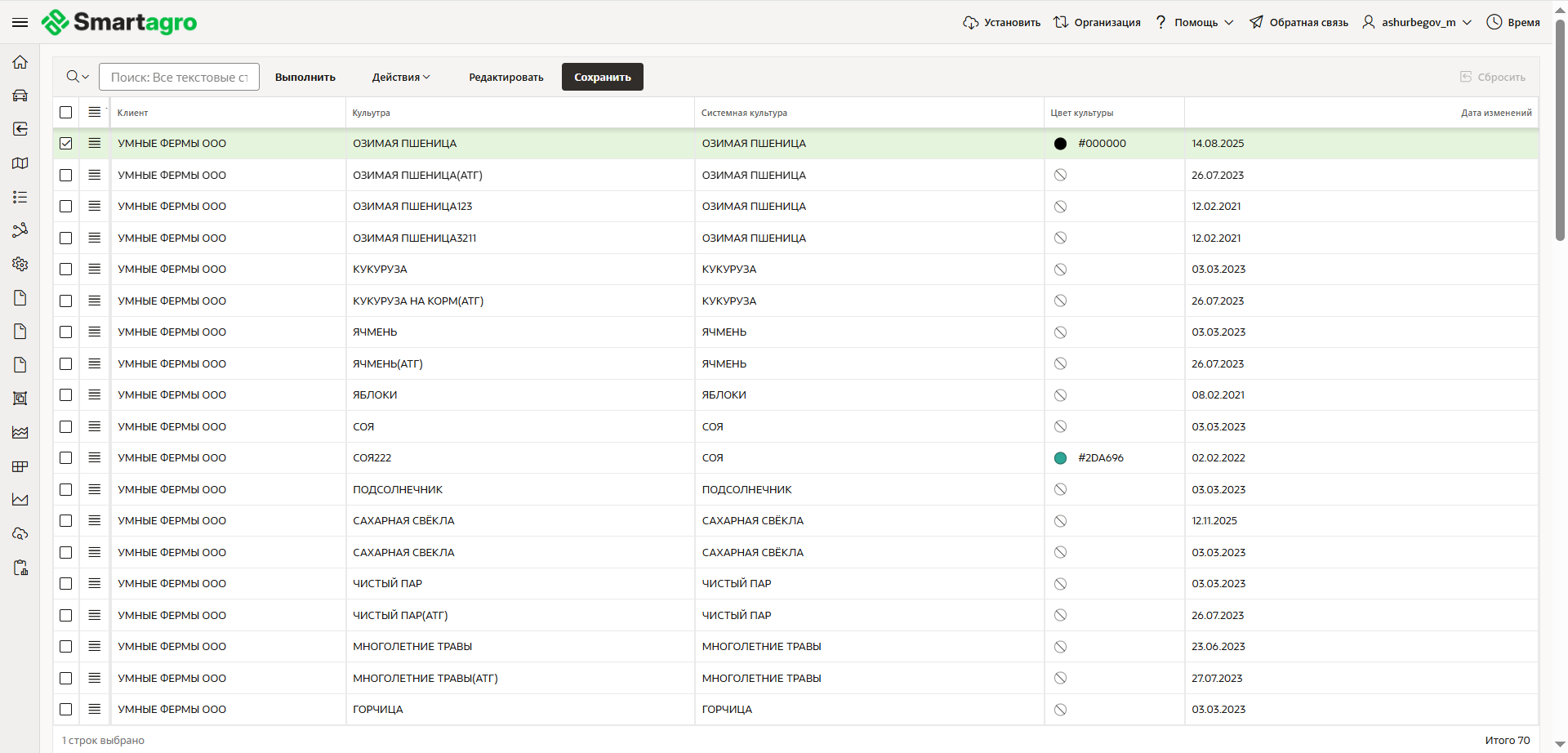Click the Редактировать button
The width and height of the screenshot is (1568, 753).
[506, 77]
